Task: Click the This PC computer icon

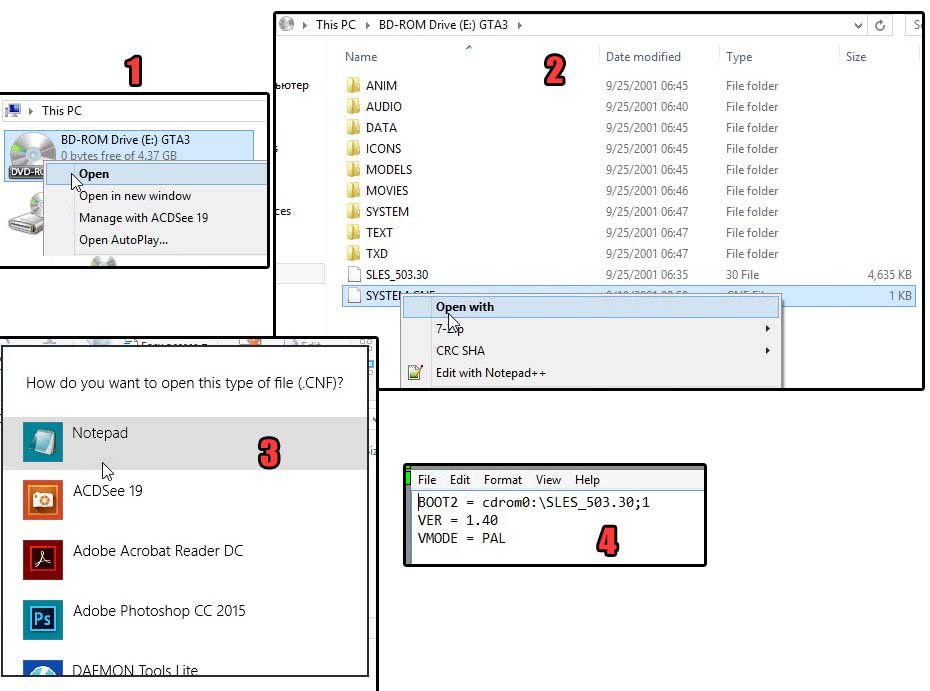Action: coord(13,110)
